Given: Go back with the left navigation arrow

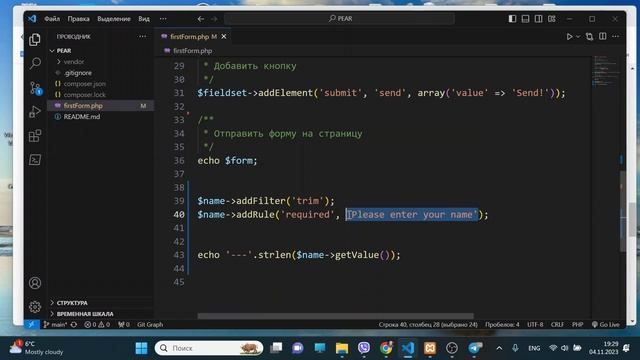Looking at the screenshot, I should (x=200, y=19).
